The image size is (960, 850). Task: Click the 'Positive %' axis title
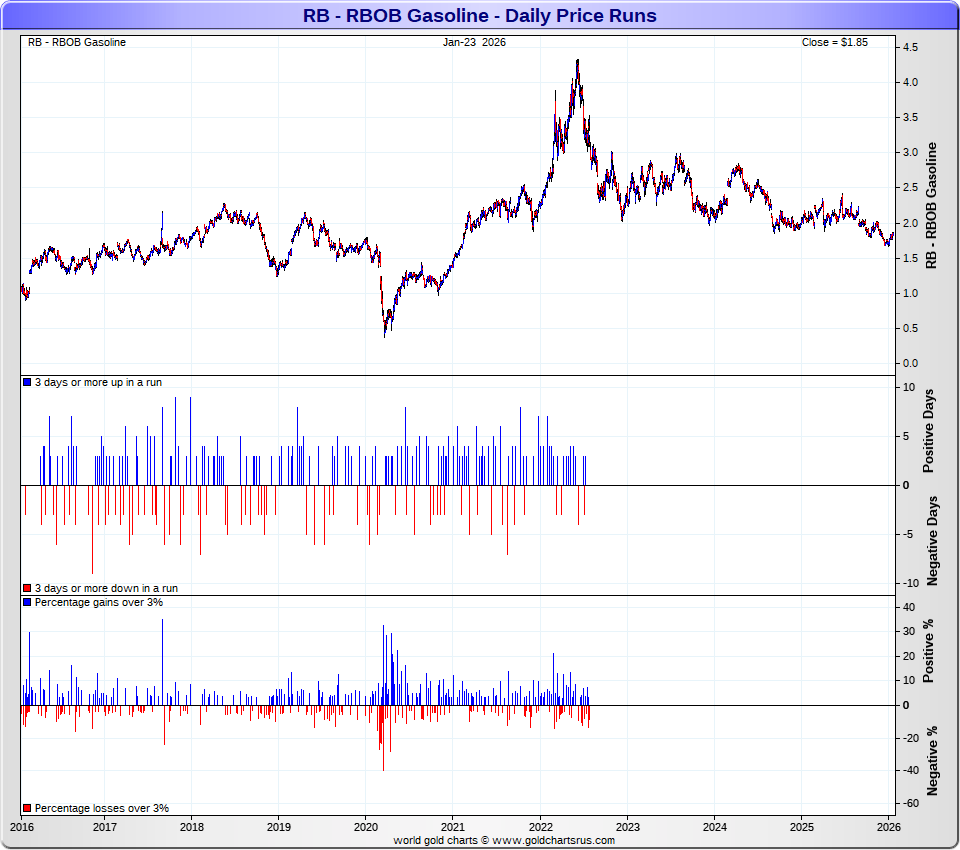click(929, 651)
